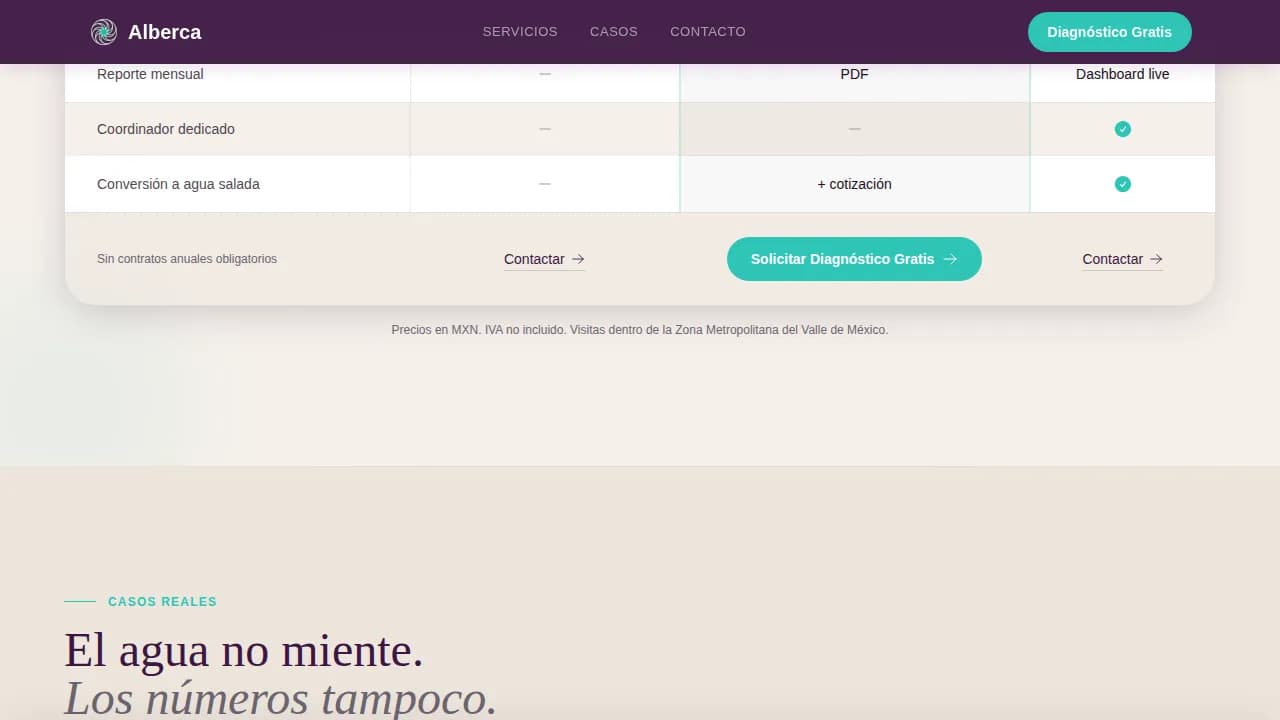The image size is (1280, 720).
Task: Click the PDF cell in Reporte mensual row
Action: click(855, 74)
